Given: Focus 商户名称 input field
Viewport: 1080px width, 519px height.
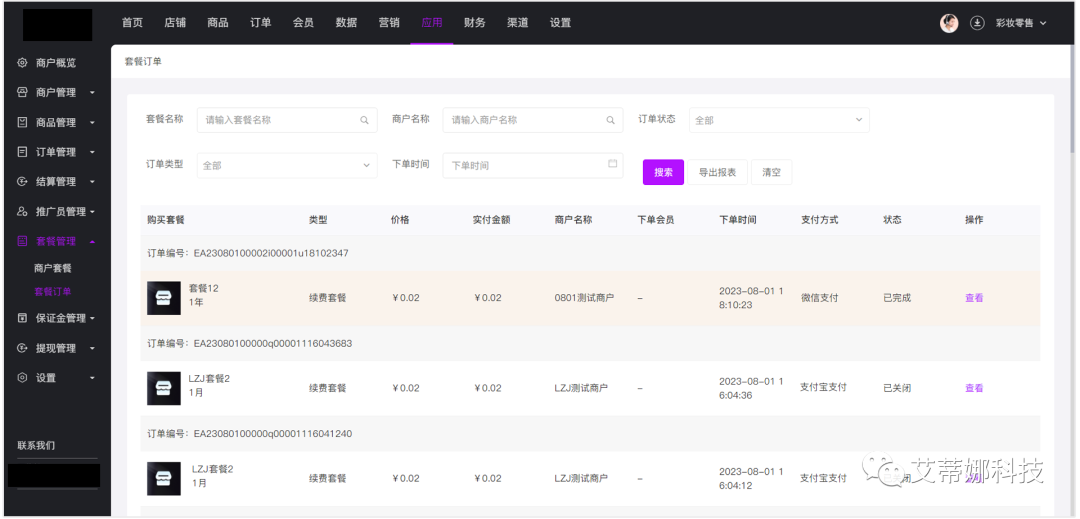Looking at the screenshot, I should coord(533,120).
